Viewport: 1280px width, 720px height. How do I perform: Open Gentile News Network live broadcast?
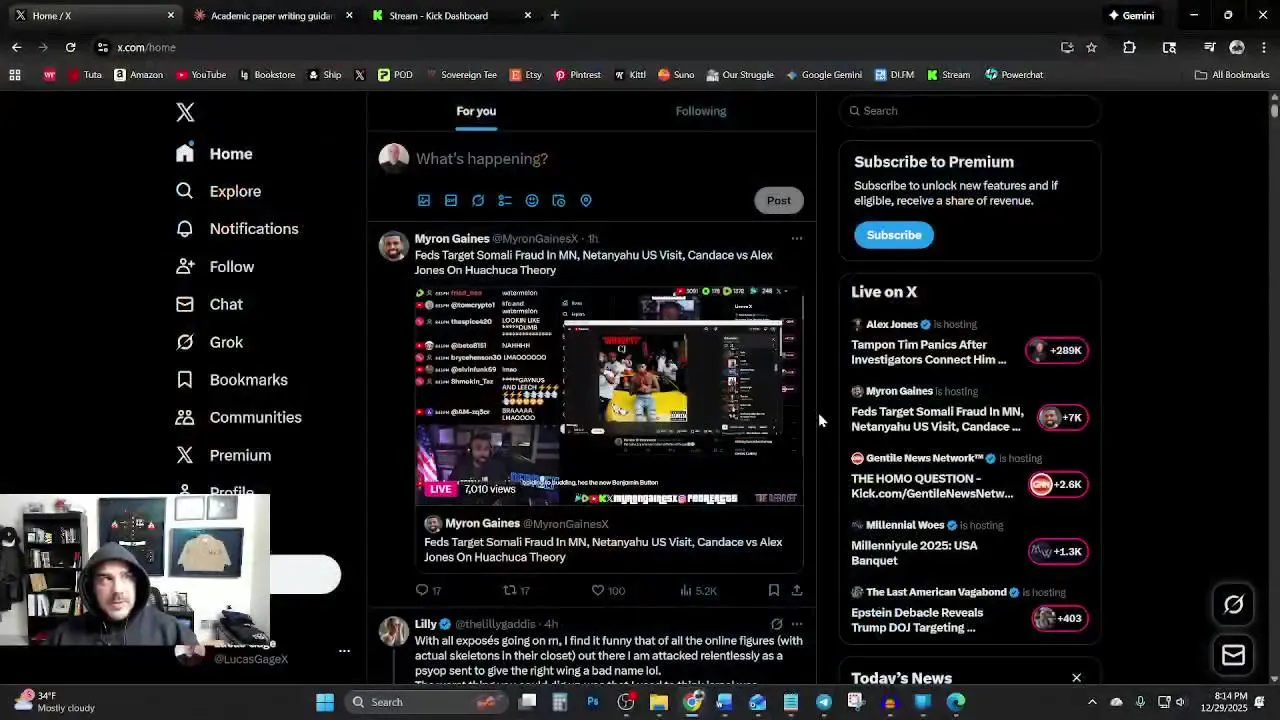(x=970, y=477)
